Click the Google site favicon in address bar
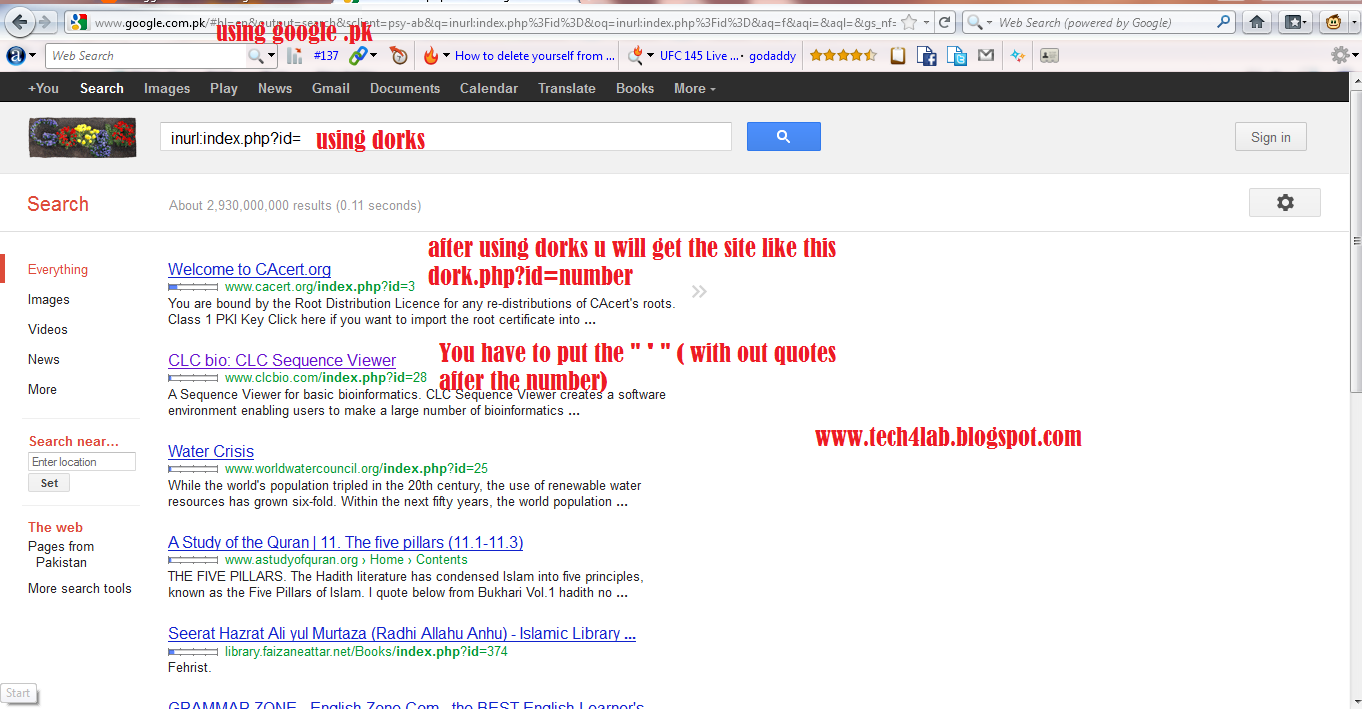Screen dimensions: 1362x709 (79, 22)
